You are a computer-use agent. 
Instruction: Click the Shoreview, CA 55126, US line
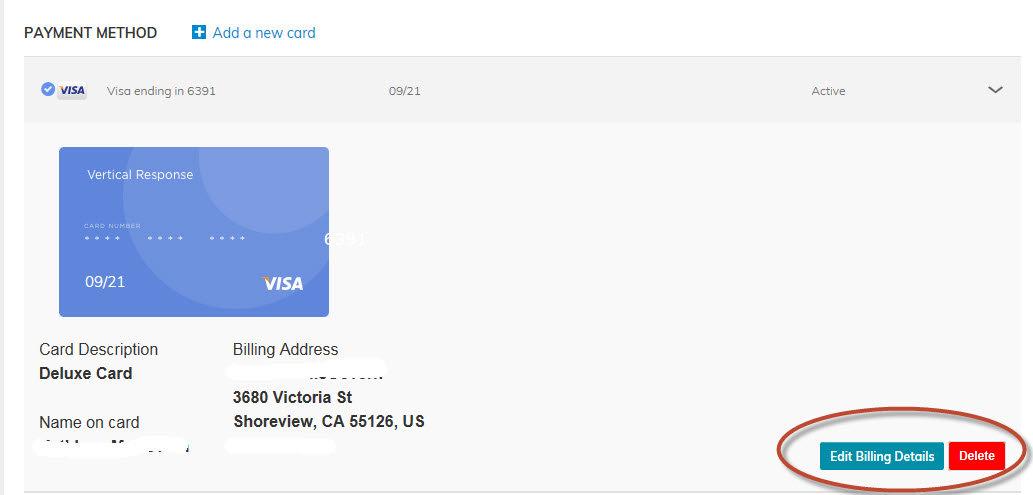click(x=329, y=421)
